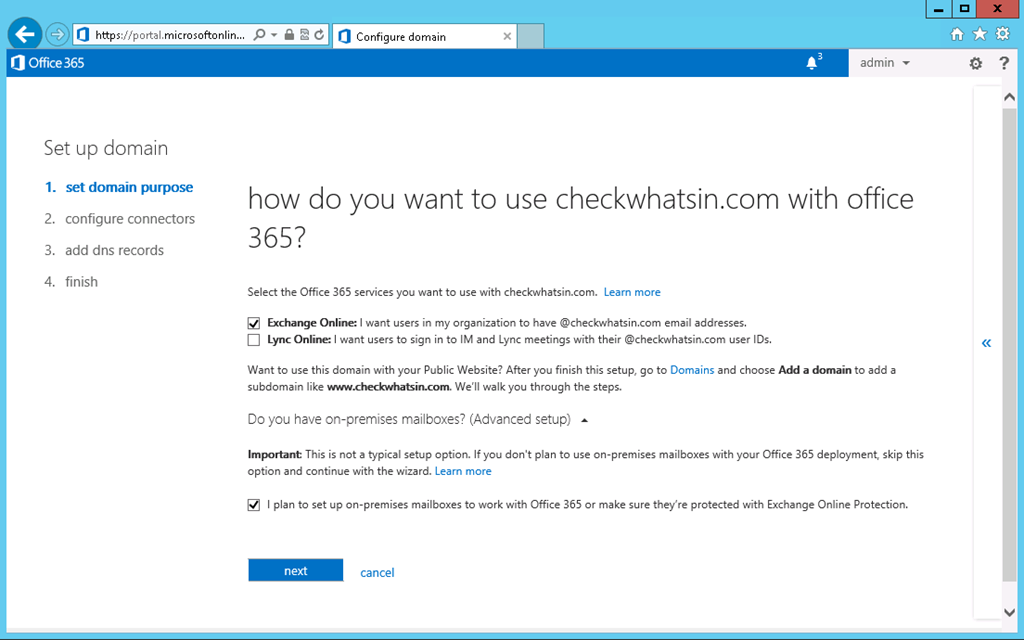The image size is (1024, 640).
Task: Open the address bar dropdown arrow
Action: [274, 35]
